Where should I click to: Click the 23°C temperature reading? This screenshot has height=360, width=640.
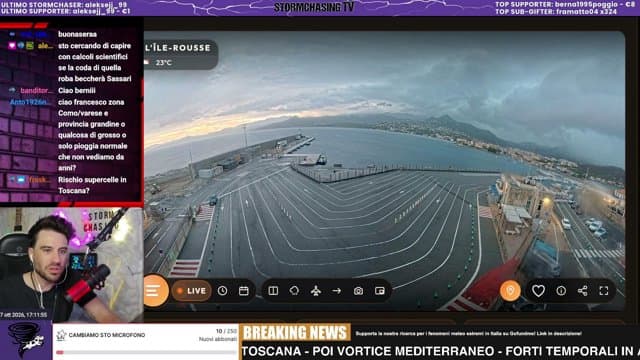[164, 62]
